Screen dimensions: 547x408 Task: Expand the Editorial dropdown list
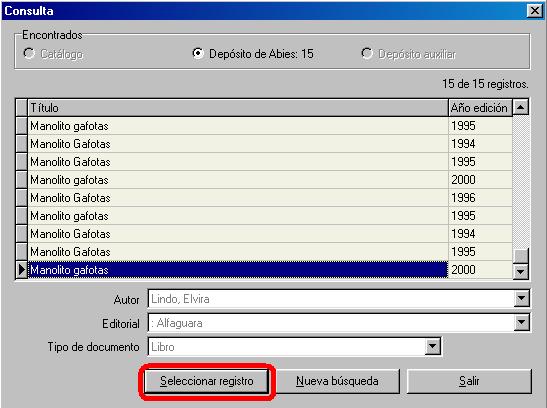click(522, 323)
